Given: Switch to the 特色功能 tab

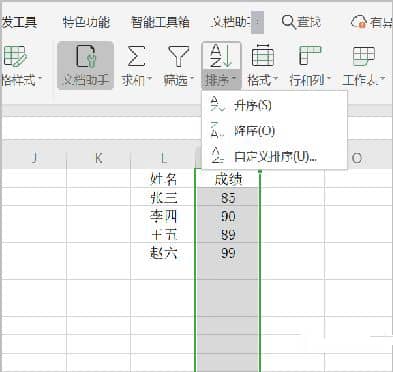Looking at the screenshot, I should click(86, 22).
